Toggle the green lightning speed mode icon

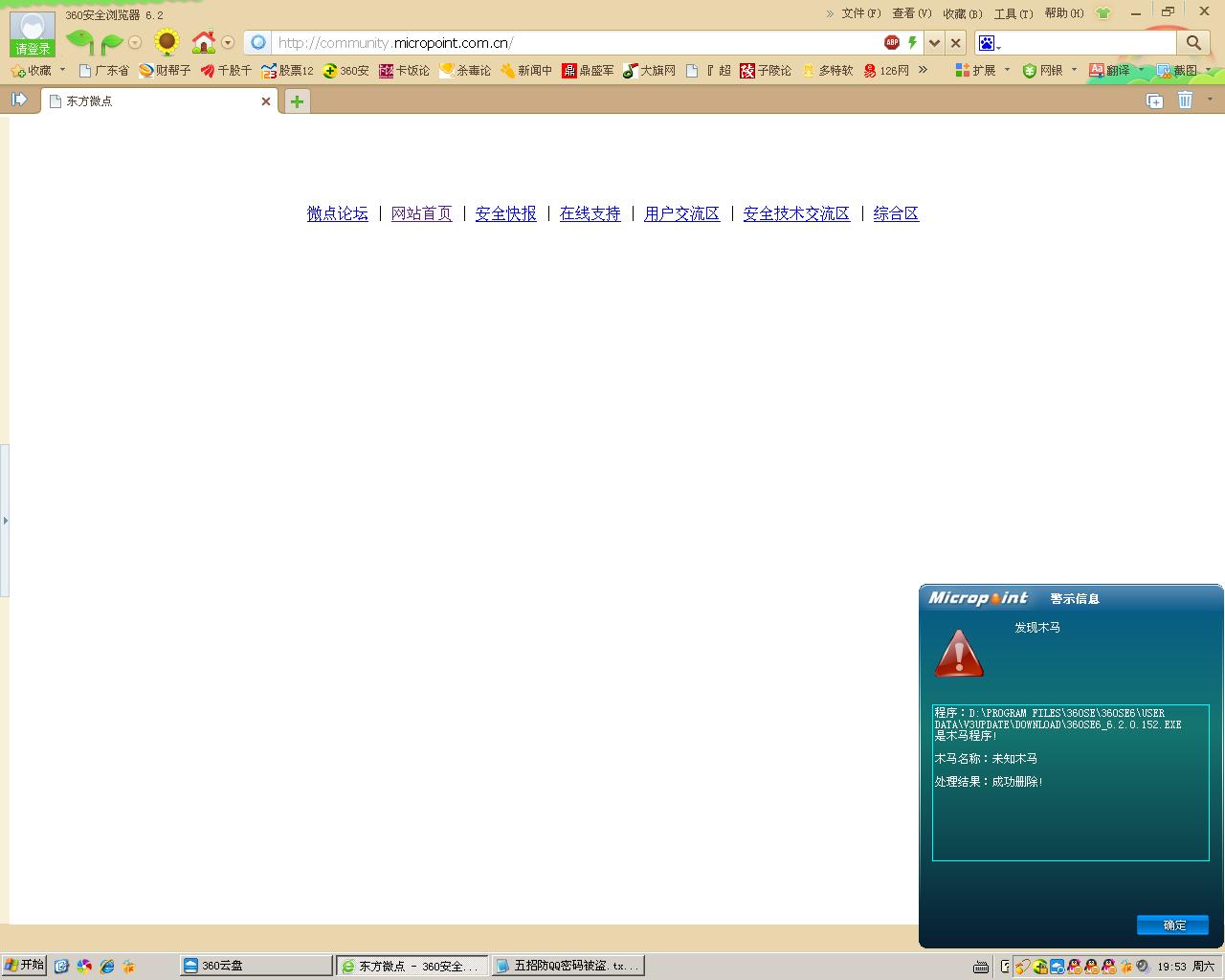[x=913, y=42]
